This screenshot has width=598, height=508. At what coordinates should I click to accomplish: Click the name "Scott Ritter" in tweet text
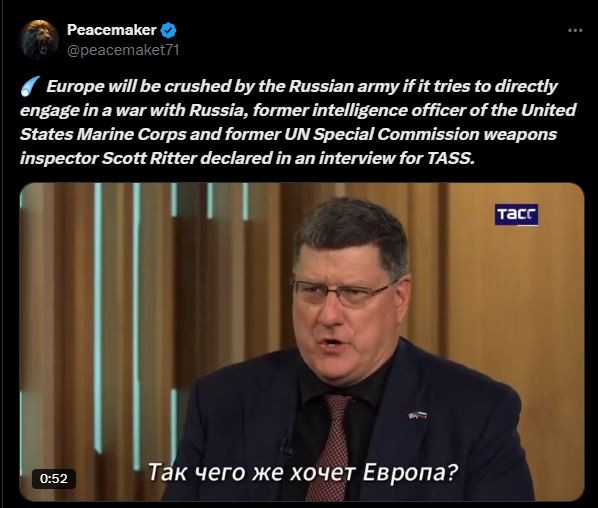[x=149, y=158]
